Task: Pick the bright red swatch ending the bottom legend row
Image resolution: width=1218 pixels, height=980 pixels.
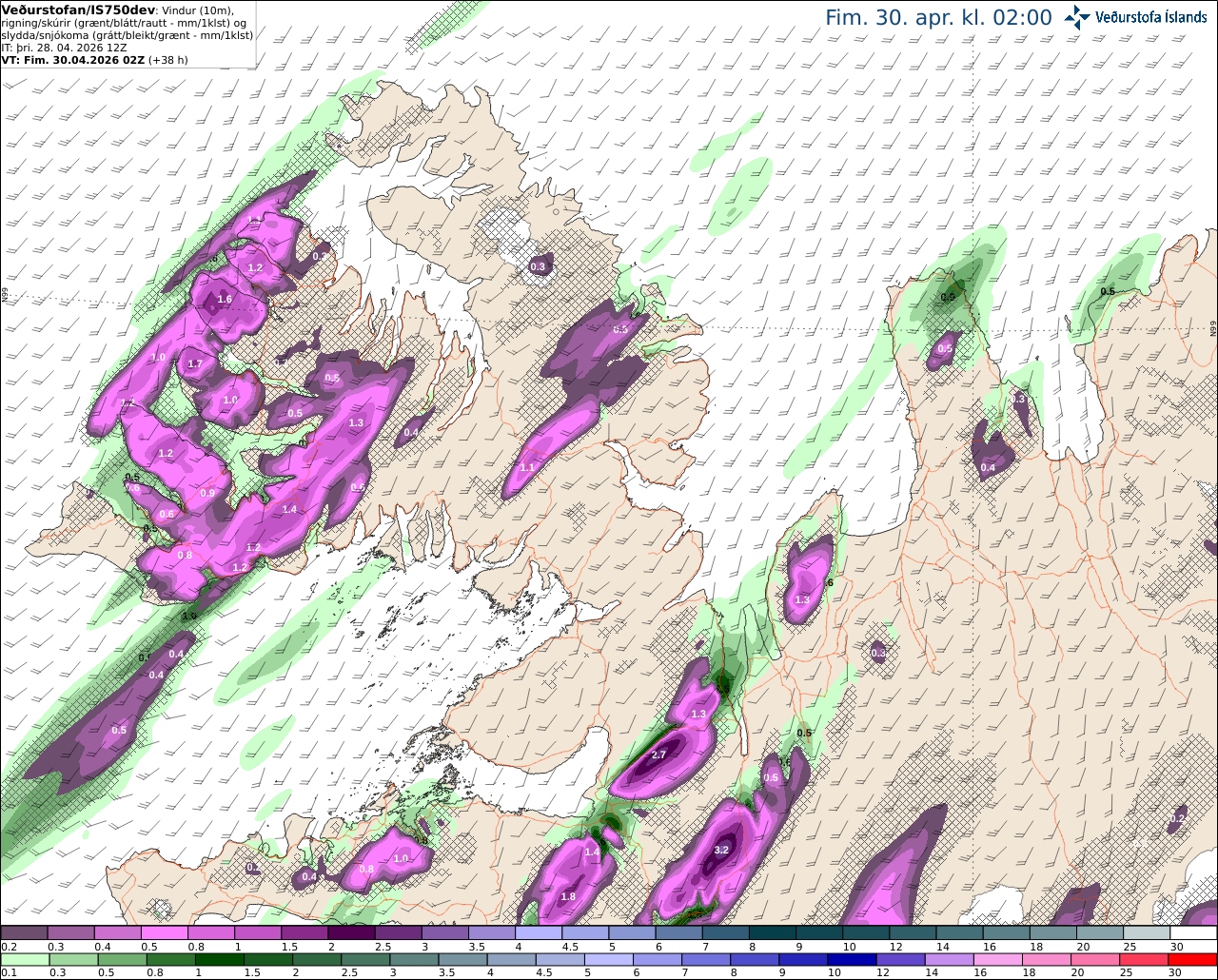Action: tap(1194, 959)
